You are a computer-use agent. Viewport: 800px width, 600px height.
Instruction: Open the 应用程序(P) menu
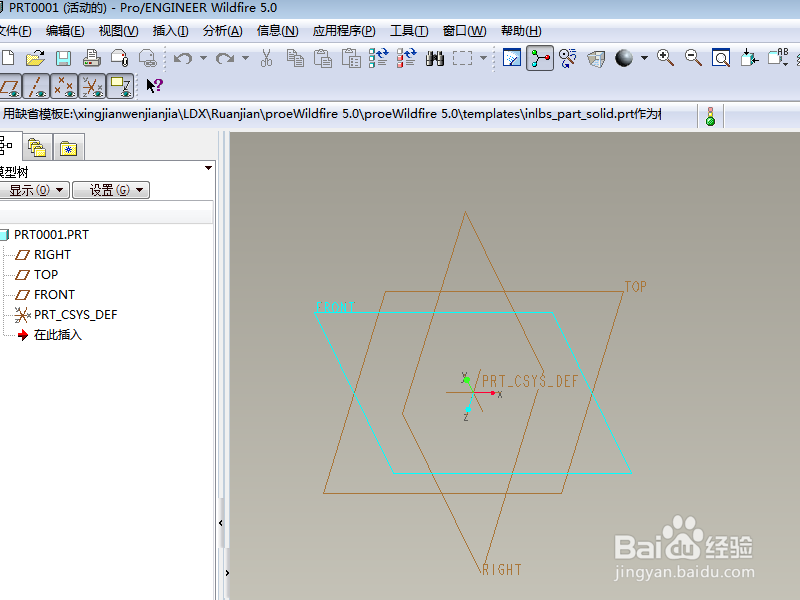[x=344, y=31]
